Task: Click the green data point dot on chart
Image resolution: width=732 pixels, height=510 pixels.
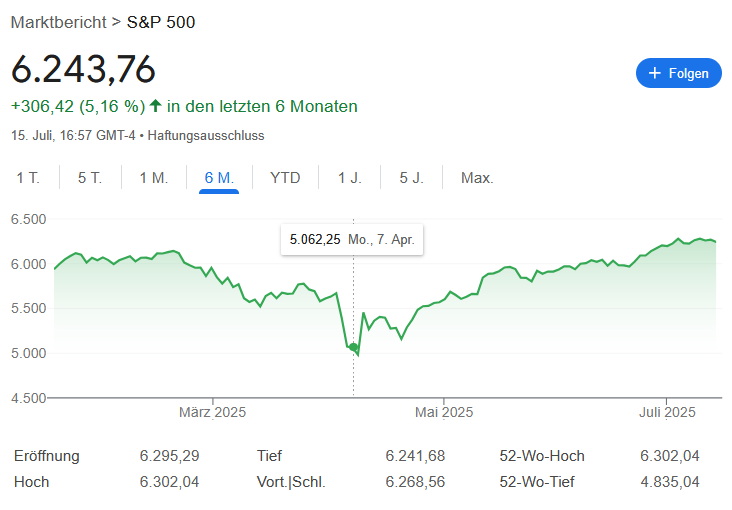Action: pos(353,347)
